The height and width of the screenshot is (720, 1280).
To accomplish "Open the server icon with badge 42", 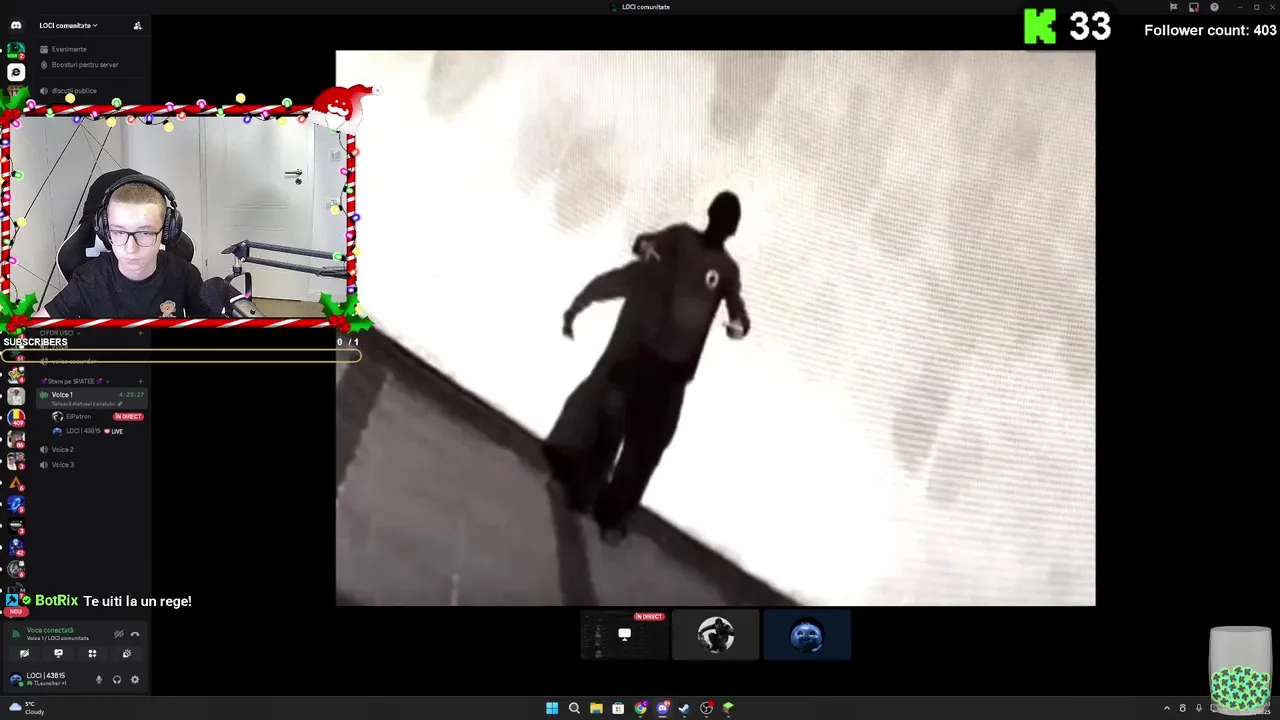I will pos(15,547).
